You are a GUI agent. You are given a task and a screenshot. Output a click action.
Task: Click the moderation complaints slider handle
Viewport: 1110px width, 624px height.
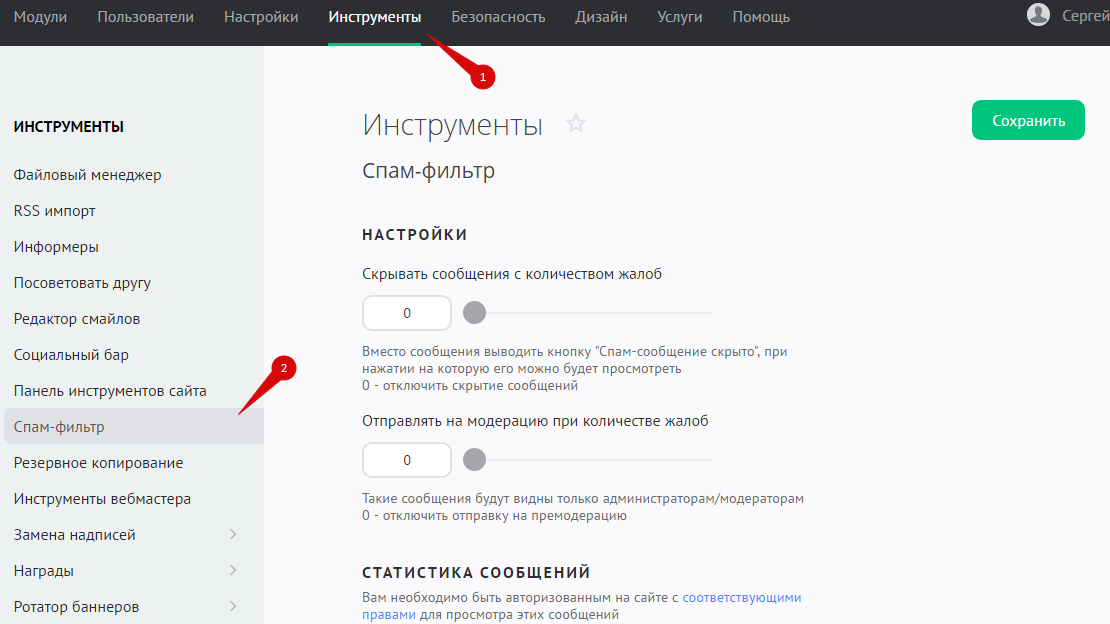[x=475, y=460]
